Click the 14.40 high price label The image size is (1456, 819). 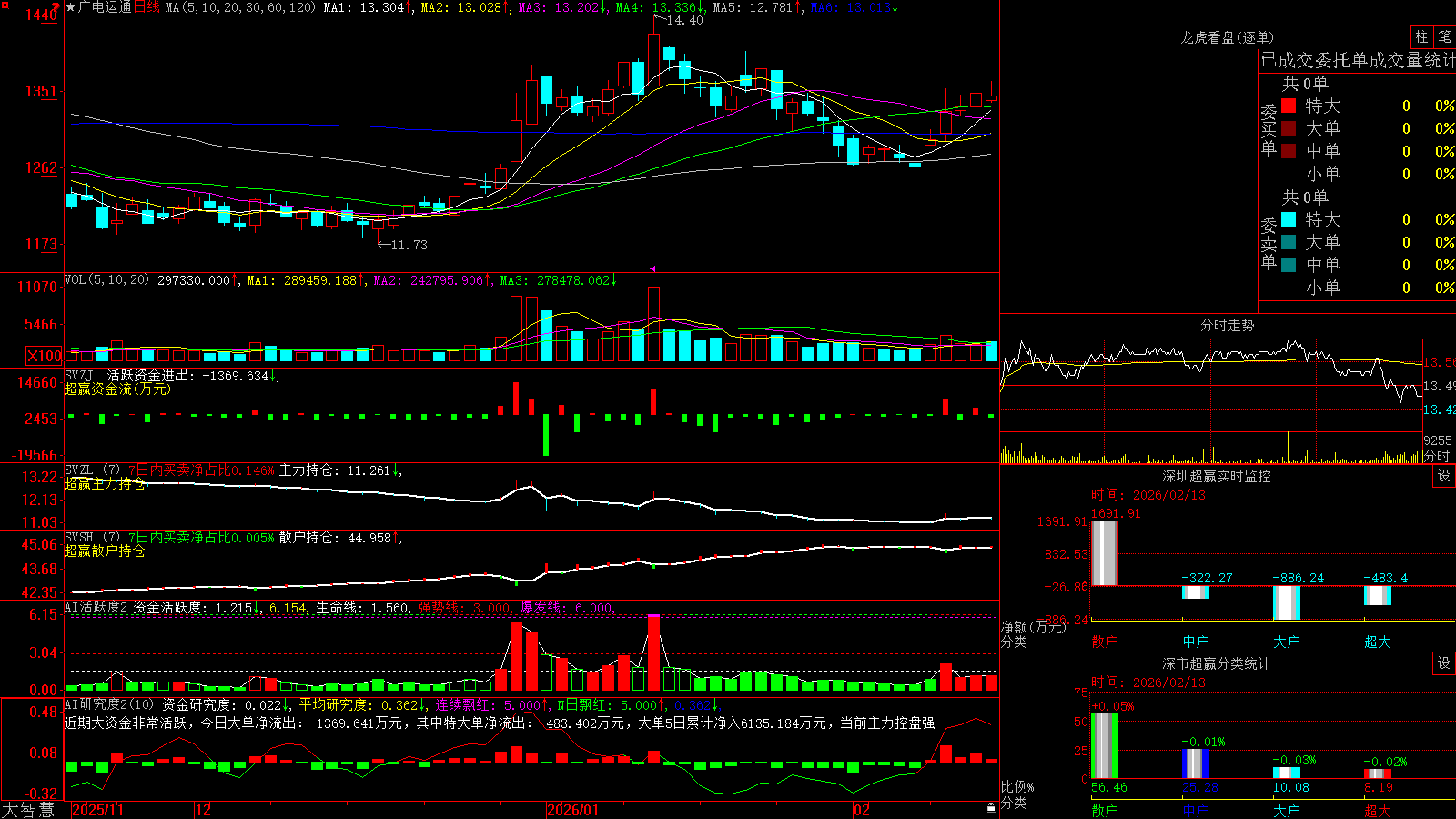click(684, 20)
